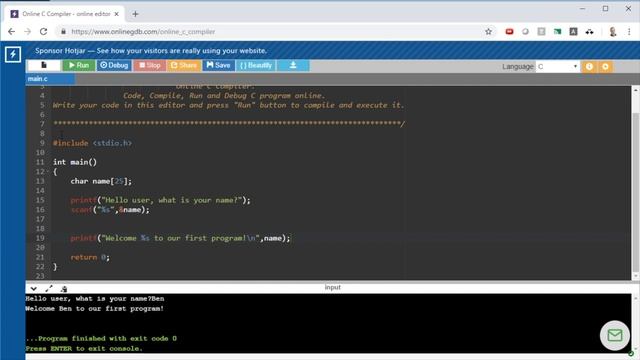Start debugging with the Debug button

(114, 65)
